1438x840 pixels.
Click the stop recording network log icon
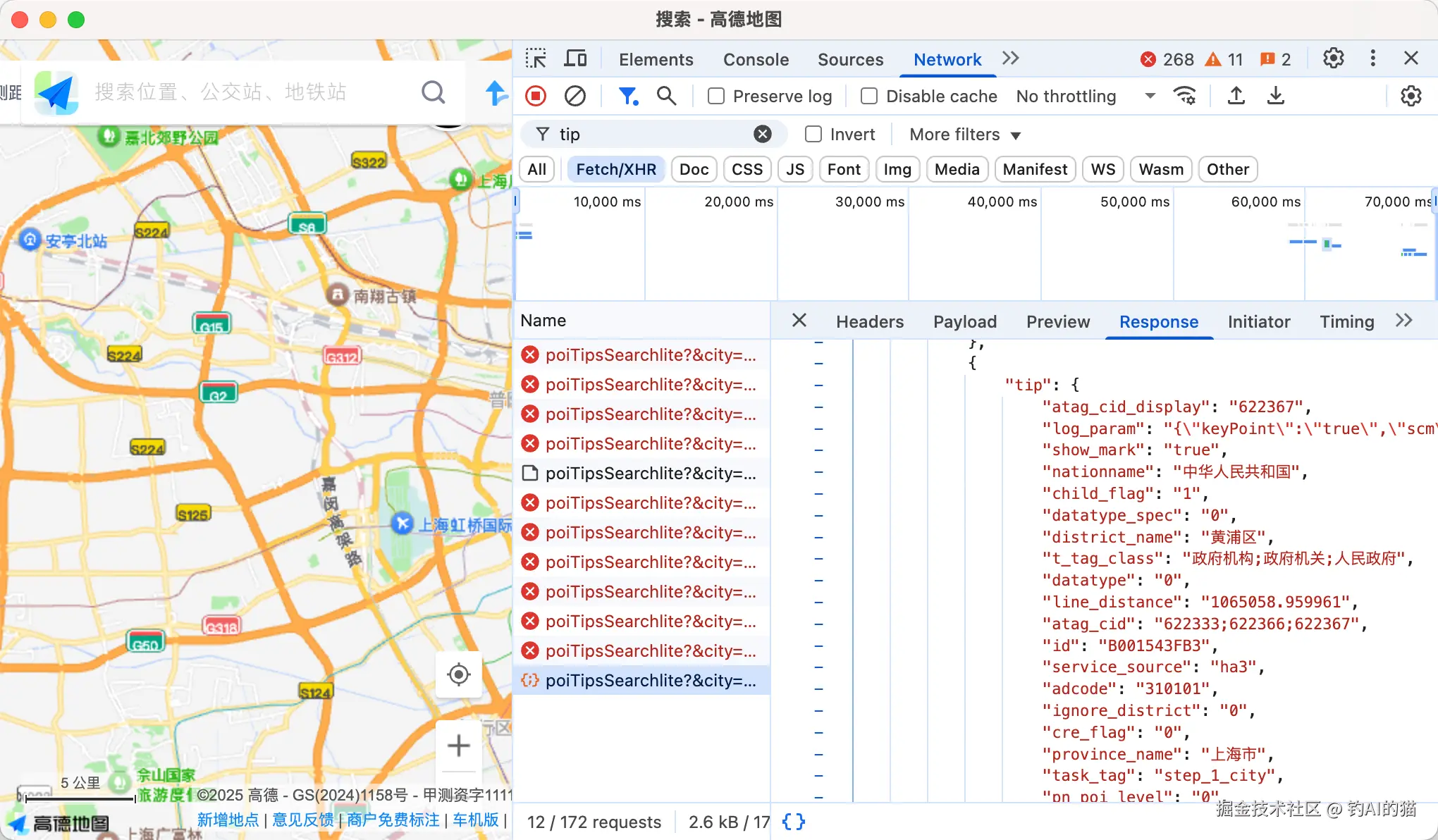[536, 96]
